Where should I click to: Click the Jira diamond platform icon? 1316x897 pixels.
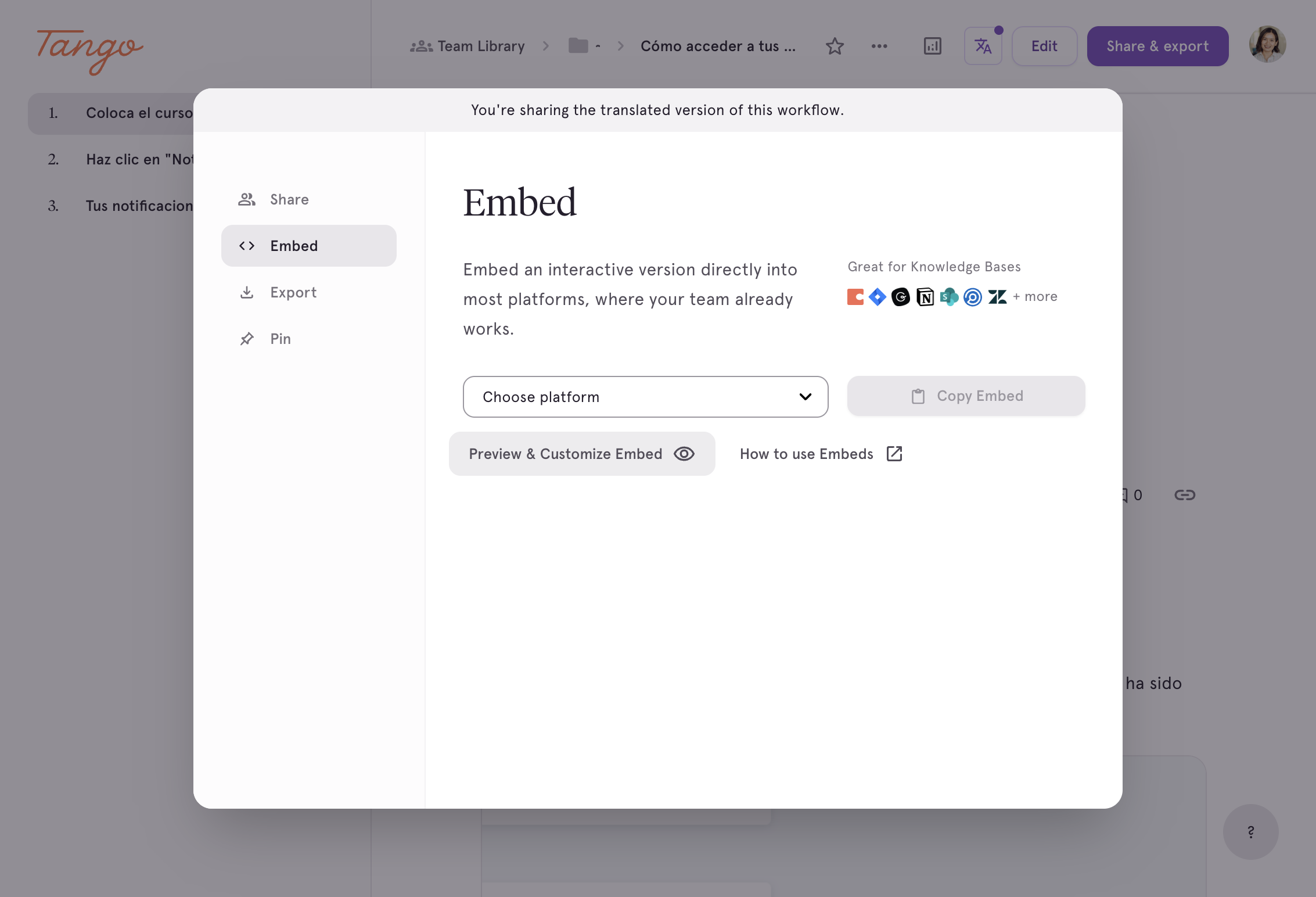[877, 297]
